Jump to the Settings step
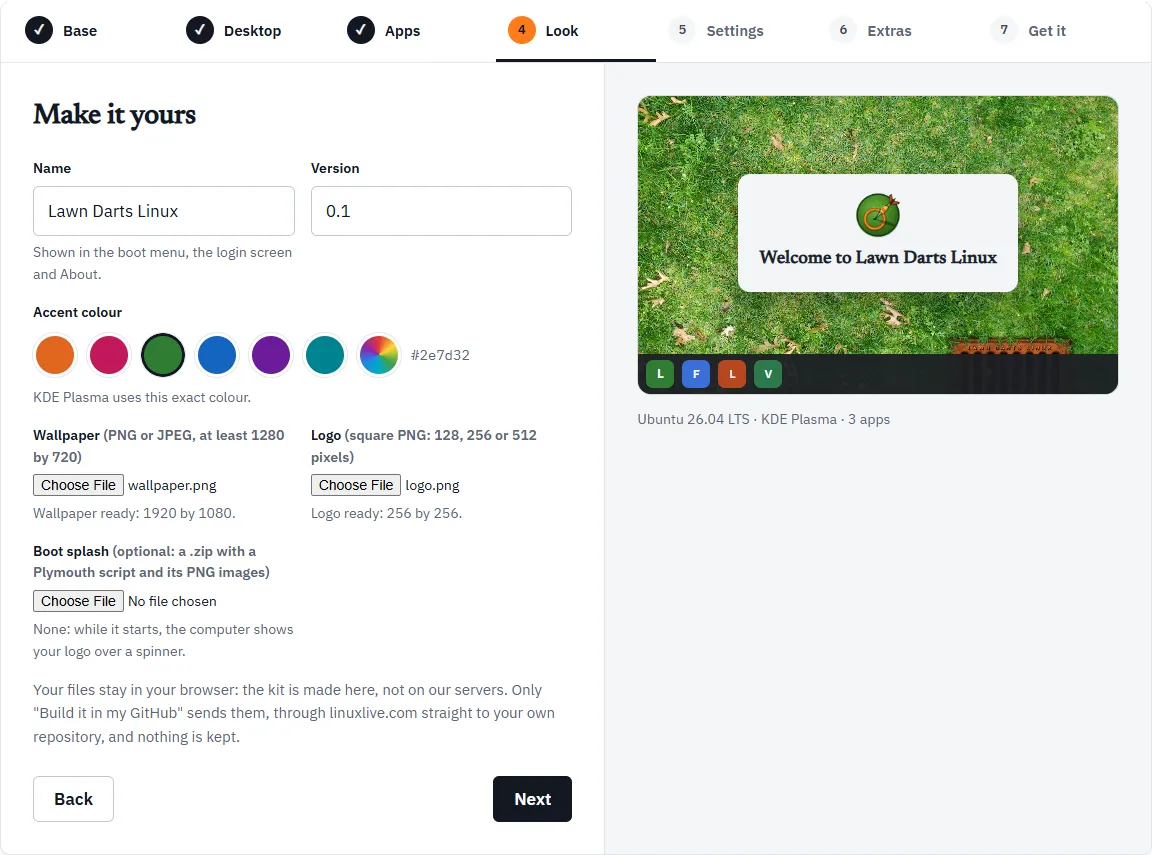The height and width of the screenshot is (855, 1152). pos(716,31)
